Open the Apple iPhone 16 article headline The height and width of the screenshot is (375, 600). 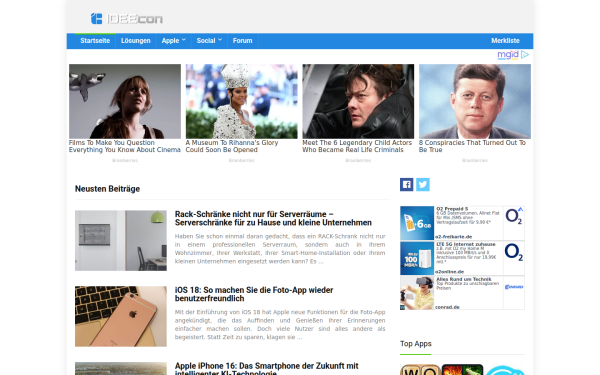[267, 369]
